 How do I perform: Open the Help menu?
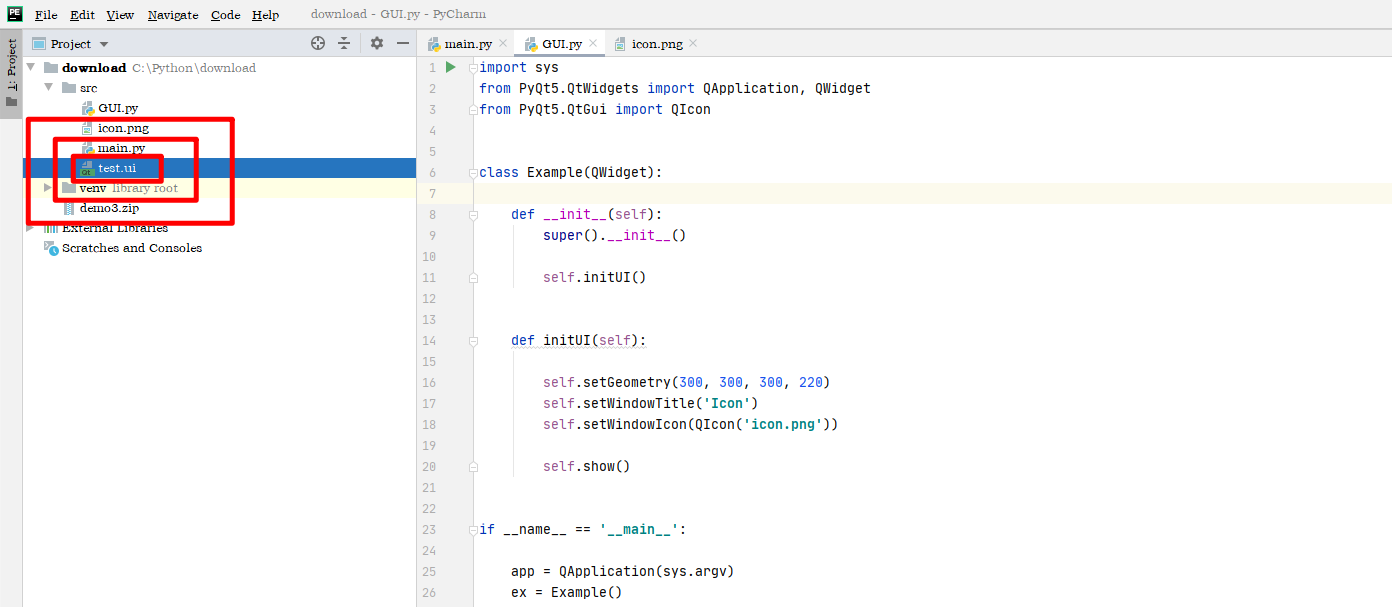(x=265, y=15)
